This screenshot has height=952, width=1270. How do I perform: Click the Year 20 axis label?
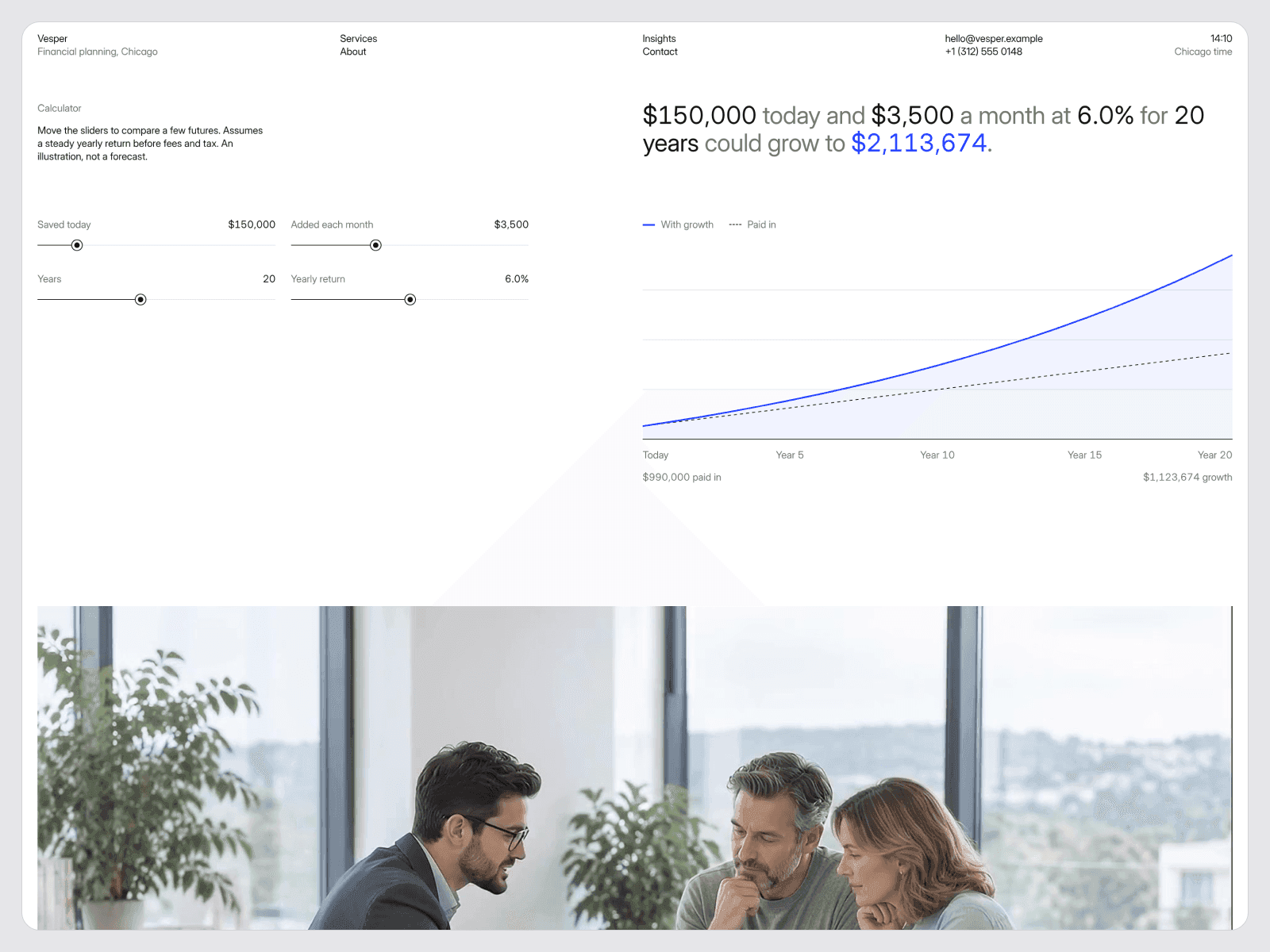[x=1214, y=455]
